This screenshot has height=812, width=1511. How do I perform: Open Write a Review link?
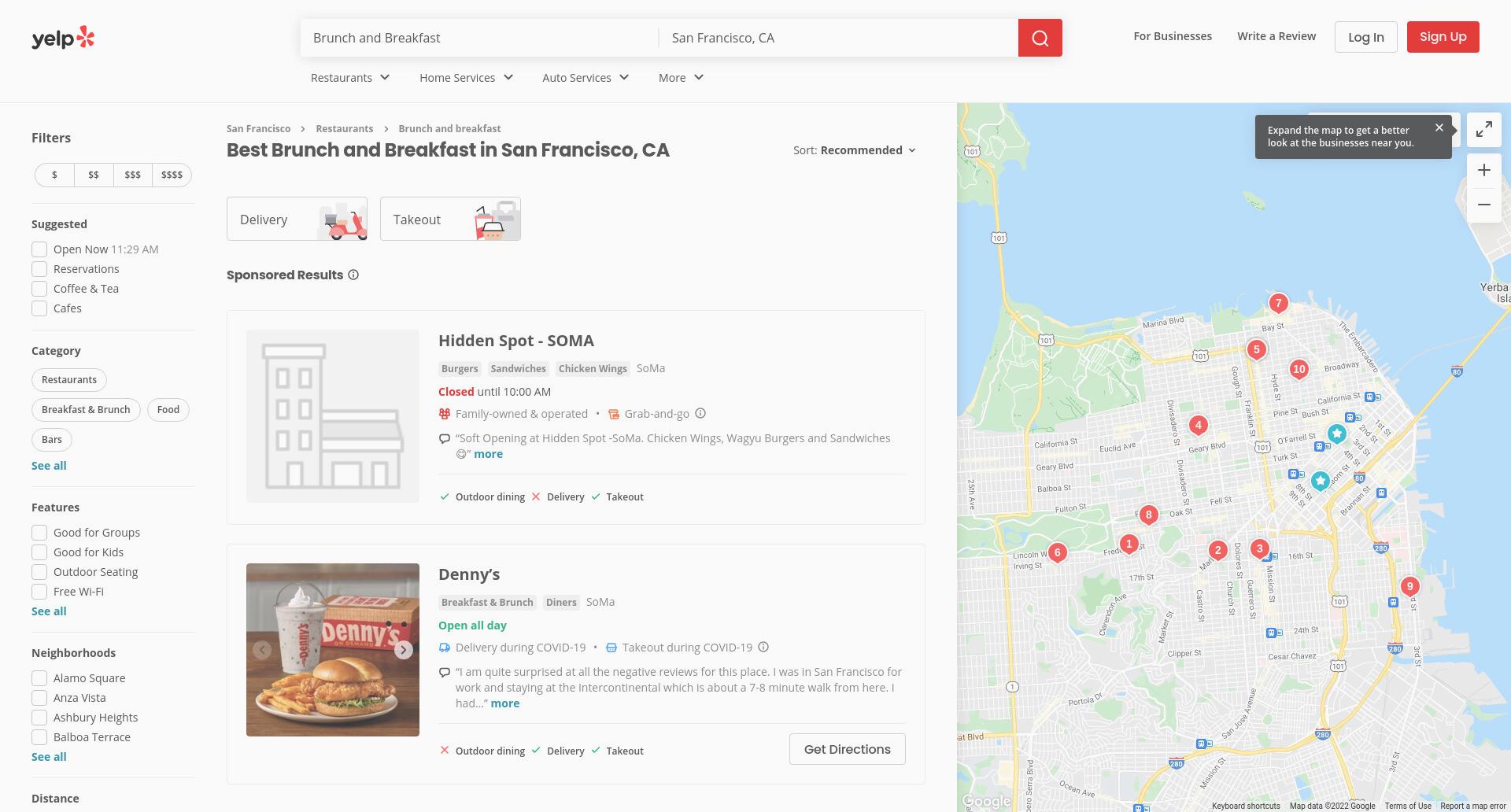(1276, 36)
